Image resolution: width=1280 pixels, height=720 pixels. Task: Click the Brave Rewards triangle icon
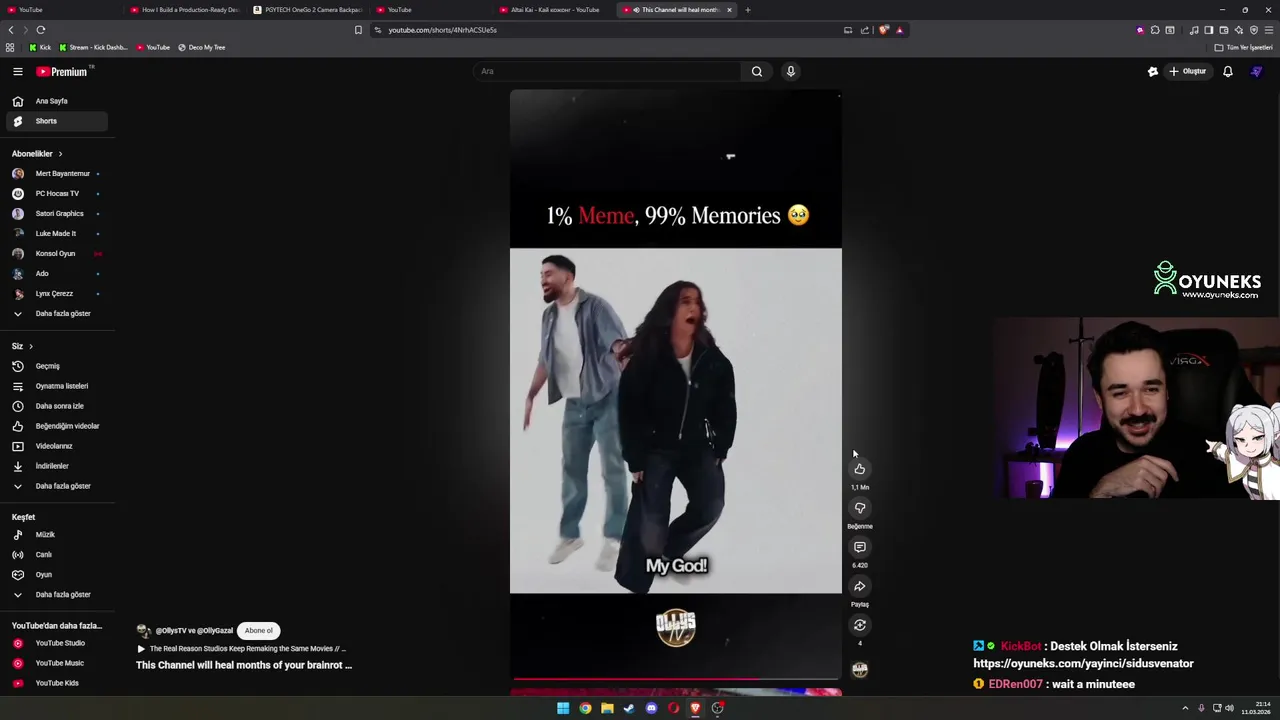click(899, 30)
